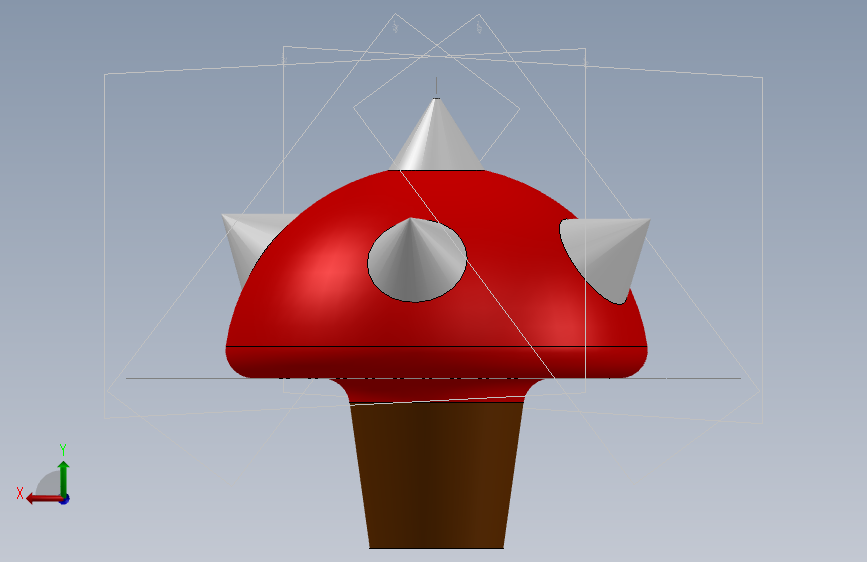867x562 pixels.
Task: Click the red X axis arrow on the triad
Action: [43, 499]
